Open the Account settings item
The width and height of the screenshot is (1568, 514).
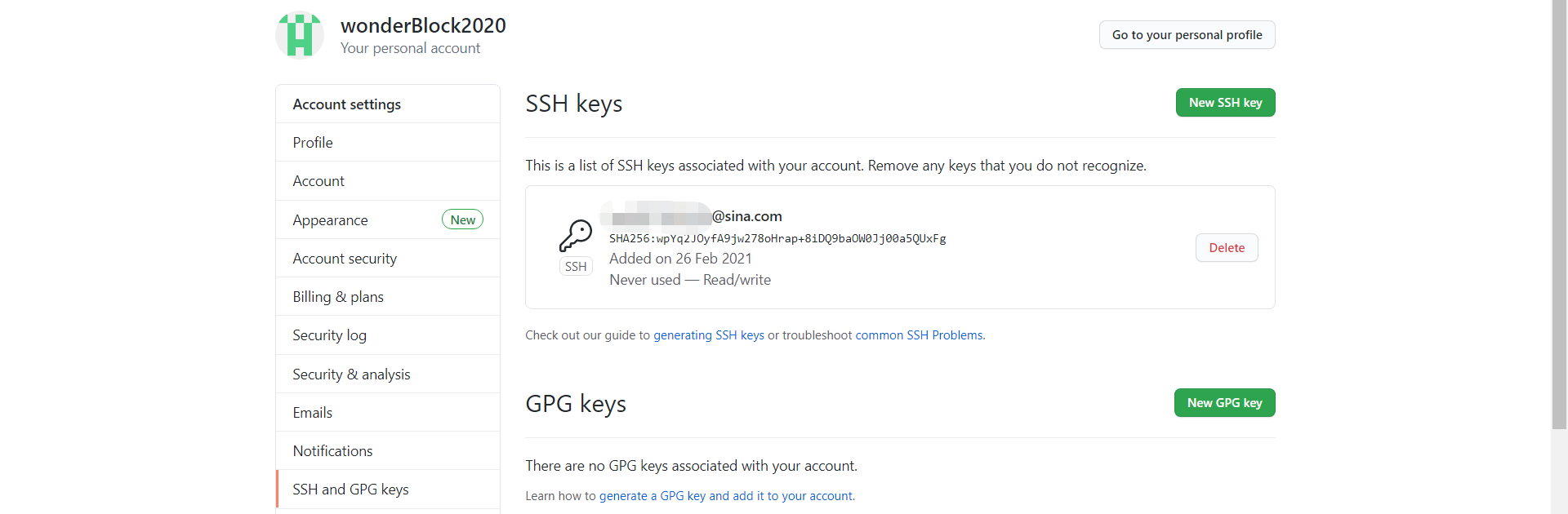[318, 181]
